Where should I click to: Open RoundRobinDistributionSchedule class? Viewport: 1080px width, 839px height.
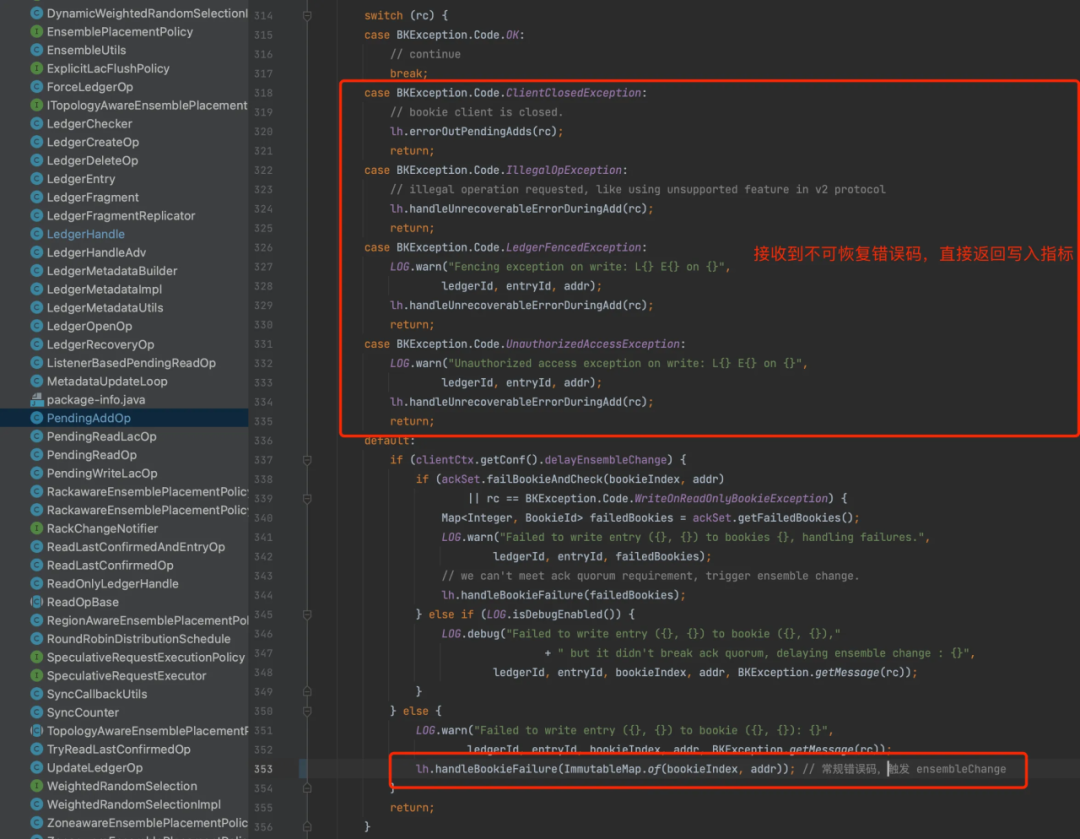[138, 639]
